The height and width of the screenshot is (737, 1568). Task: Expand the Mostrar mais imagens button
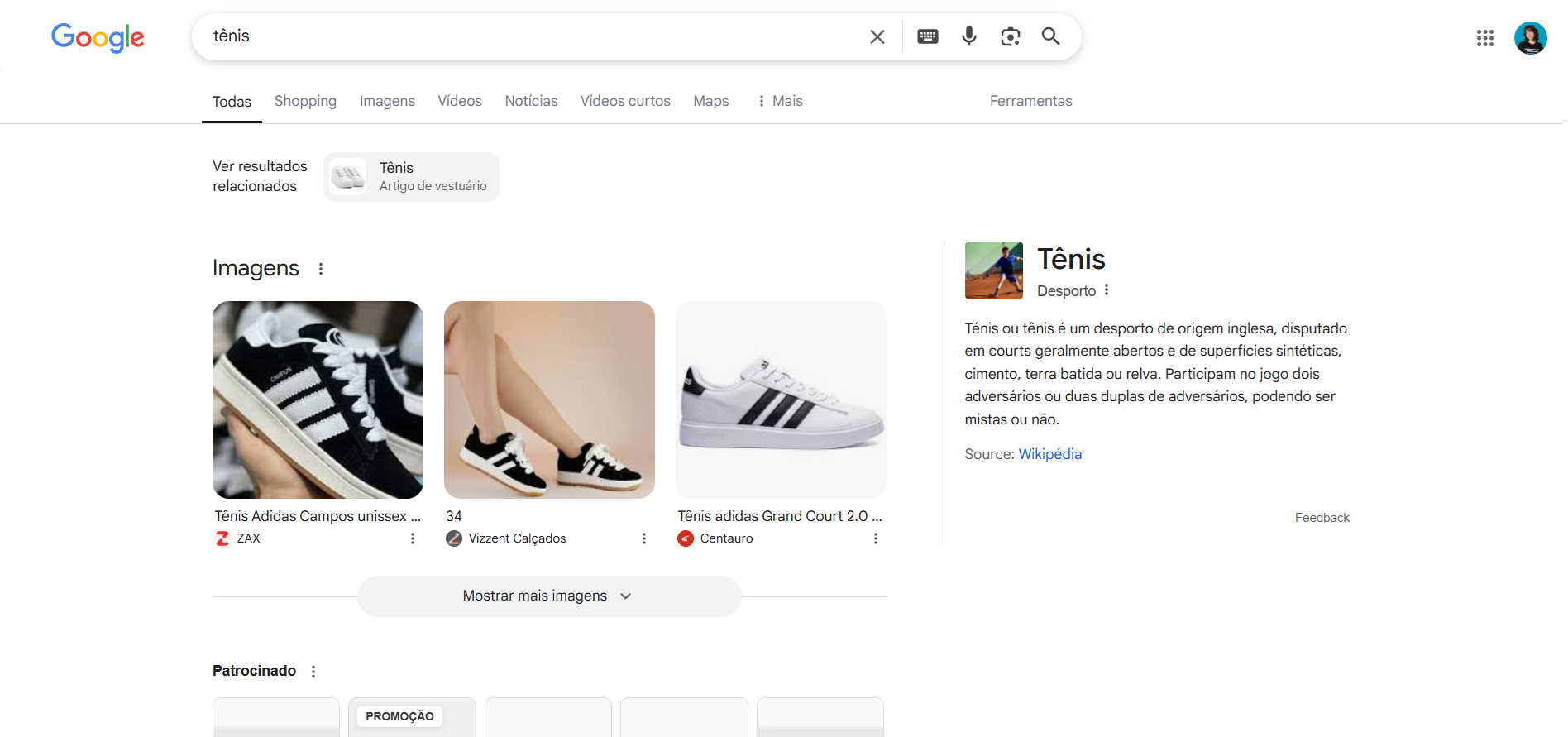(549, 596)
